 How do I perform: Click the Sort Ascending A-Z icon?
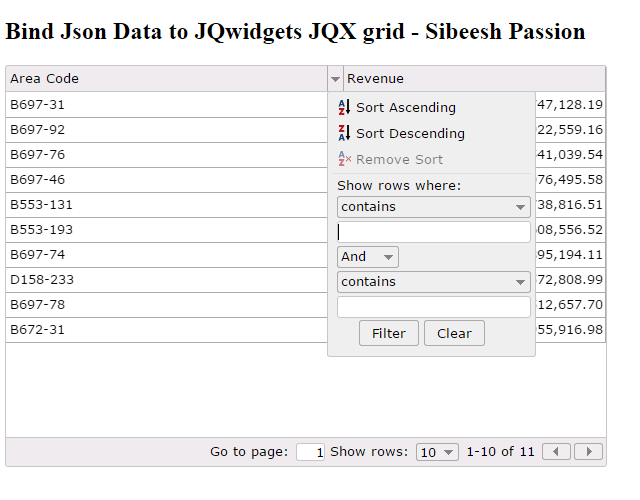[x=344, y=107]
